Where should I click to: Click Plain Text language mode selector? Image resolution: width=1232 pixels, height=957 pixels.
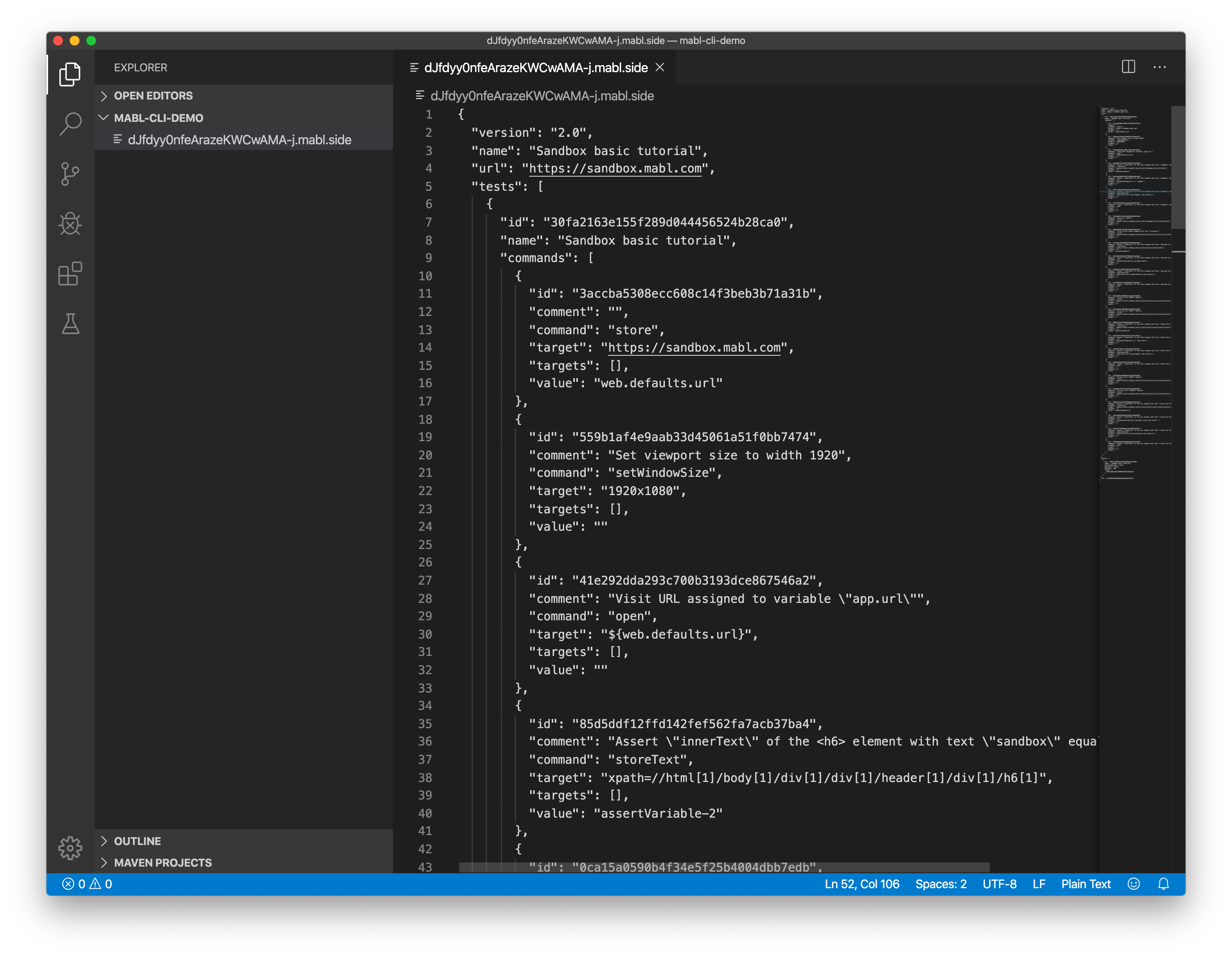pos(1085,884)
